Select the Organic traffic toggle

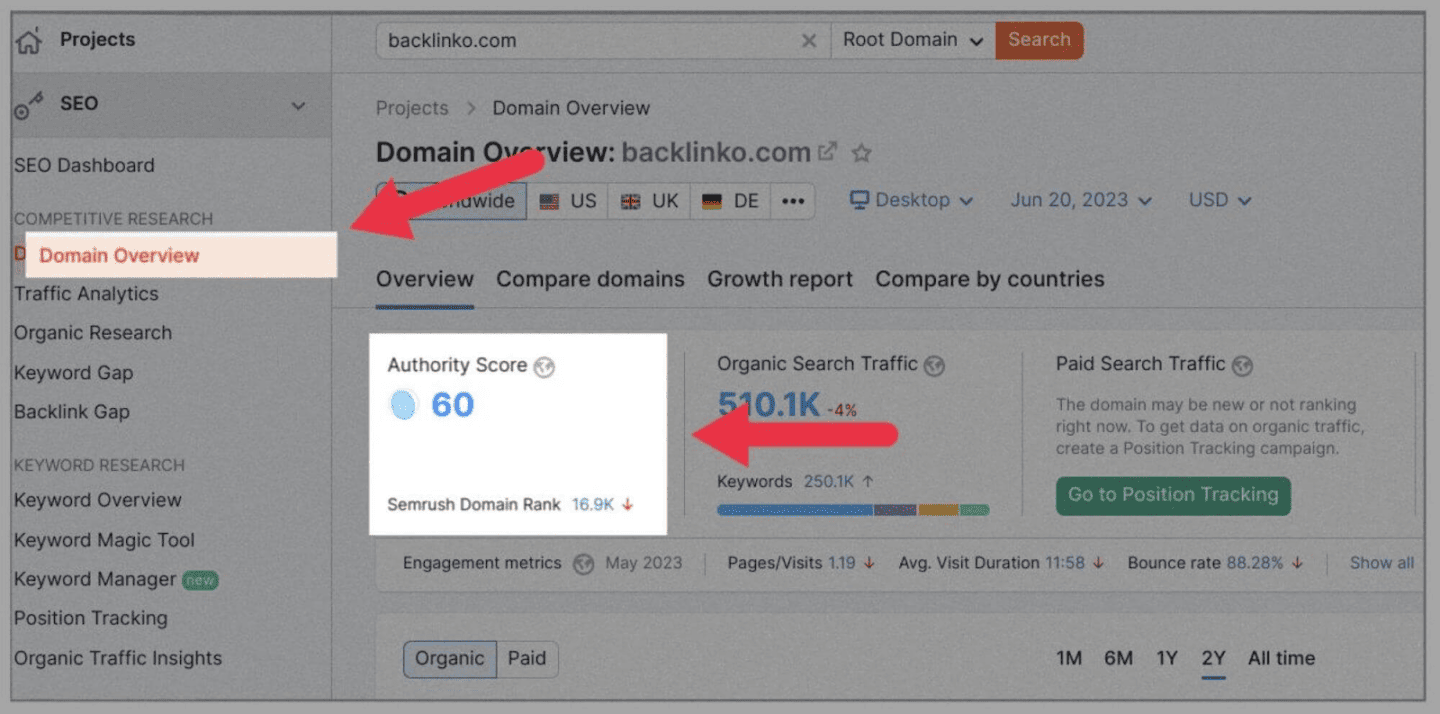(450, 658)
